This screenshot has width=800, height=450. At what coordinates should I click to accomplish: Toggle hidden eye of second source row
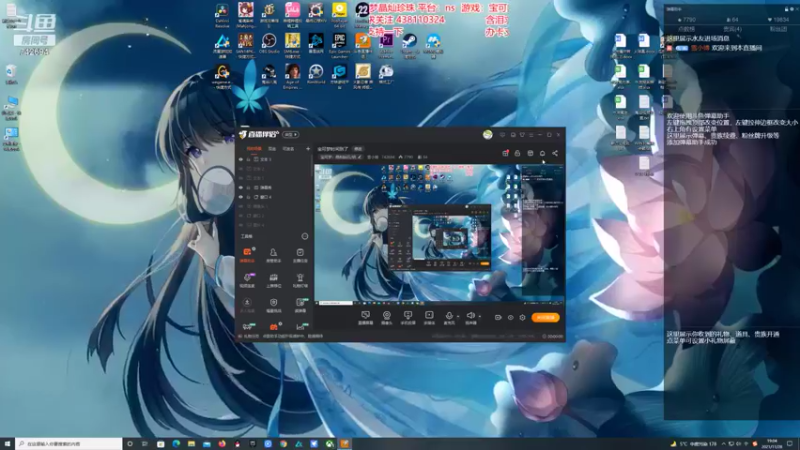pyautogui.click(x=241, y=169)
